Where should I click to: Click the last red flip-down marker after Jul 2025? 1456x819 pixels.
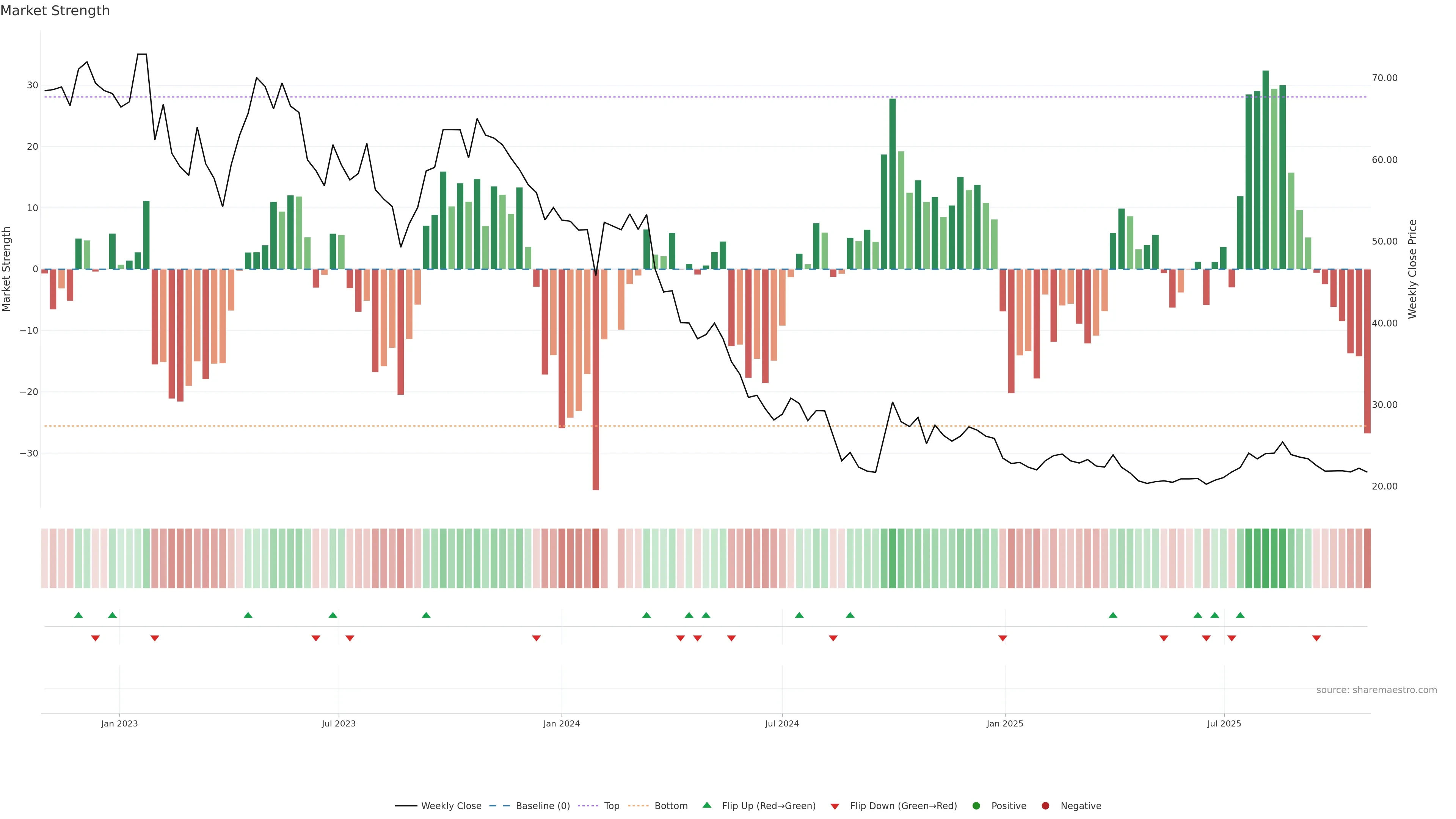click(x=1316, y=638)
